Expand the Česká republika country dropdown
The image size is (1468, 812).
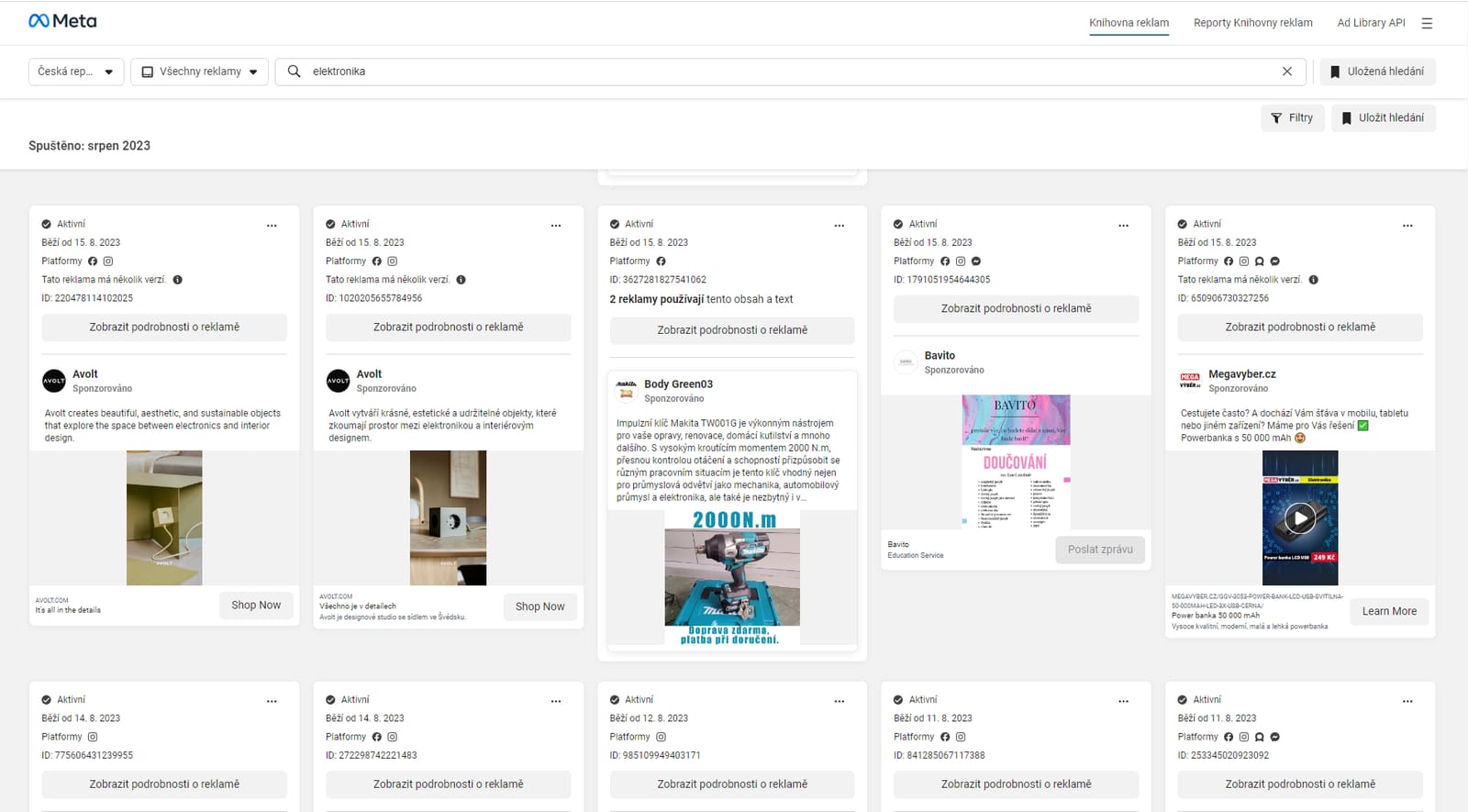76,72
